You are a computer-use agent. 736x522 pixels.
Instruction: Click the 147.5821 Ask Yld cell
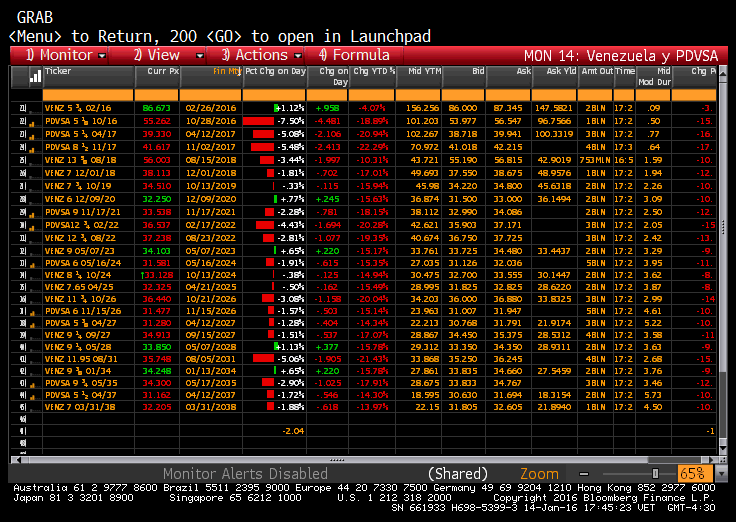point(554,108)
